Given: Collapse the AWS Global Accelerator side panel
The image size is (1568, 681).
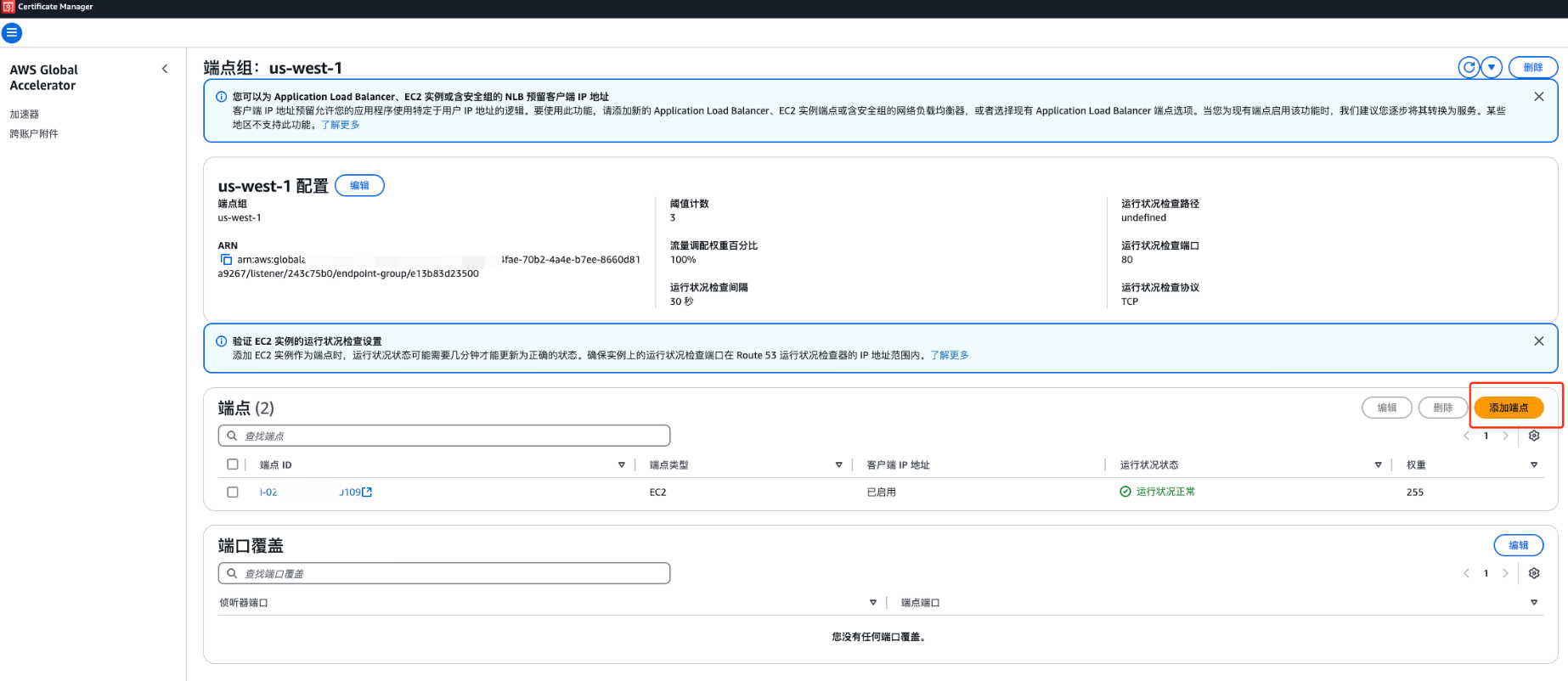Looking at the screenshot, I should click(x=165, y=69).
